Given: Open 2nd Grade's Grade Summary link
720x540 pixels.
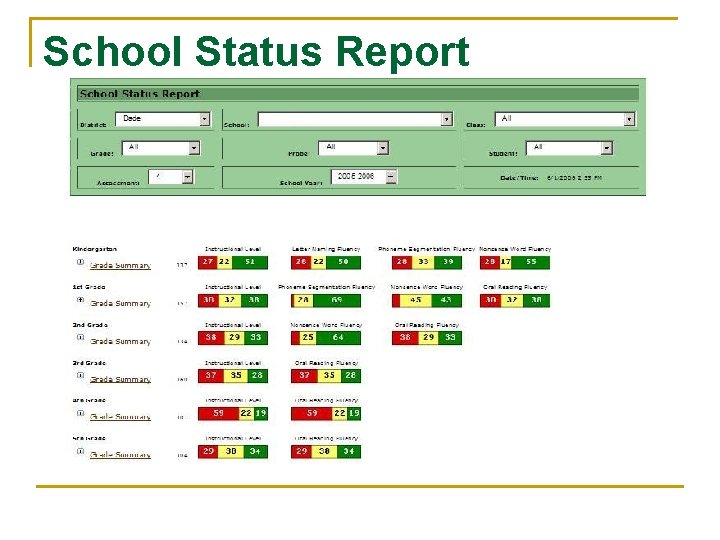Looking at the screenshot, I should (x=120, y=342).
